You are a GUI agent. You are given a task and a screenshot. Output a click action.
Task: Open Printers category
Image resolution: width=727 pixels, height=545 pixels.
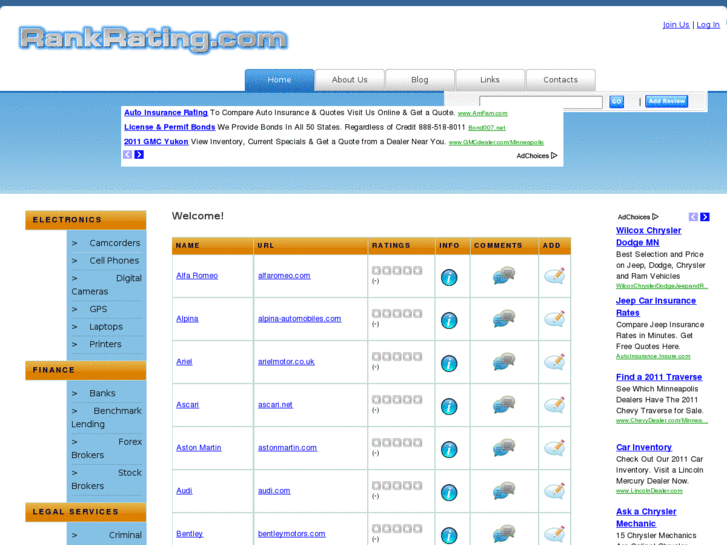(105, 344)
